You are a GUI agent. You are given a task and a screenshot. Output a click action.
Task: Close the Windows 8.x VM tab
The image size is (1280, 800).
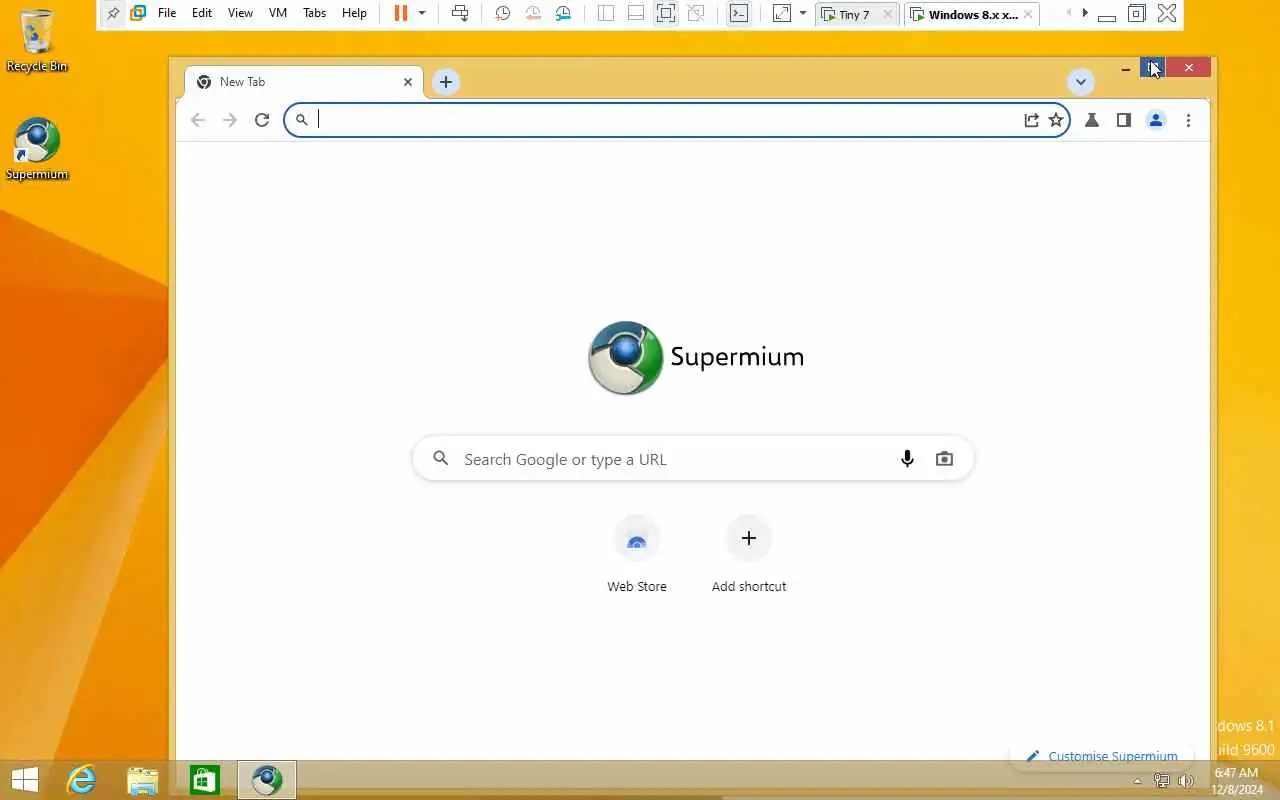(x=1028, y=14)
